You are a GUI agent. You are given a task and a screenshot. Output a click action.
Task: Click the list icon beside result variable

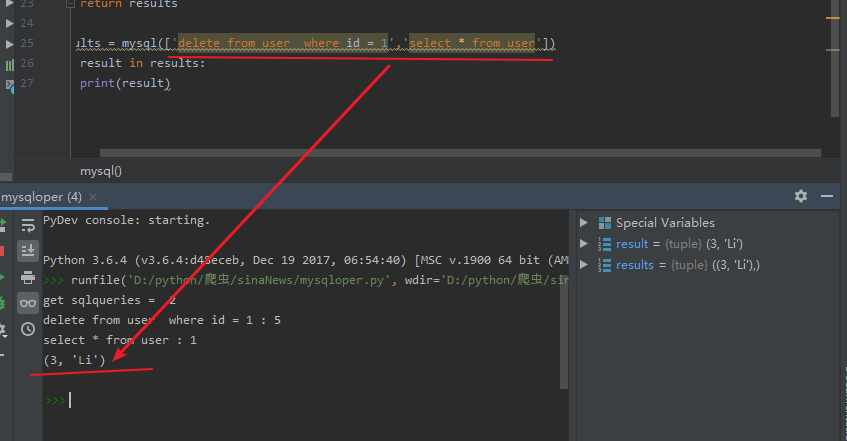point(604,244)
